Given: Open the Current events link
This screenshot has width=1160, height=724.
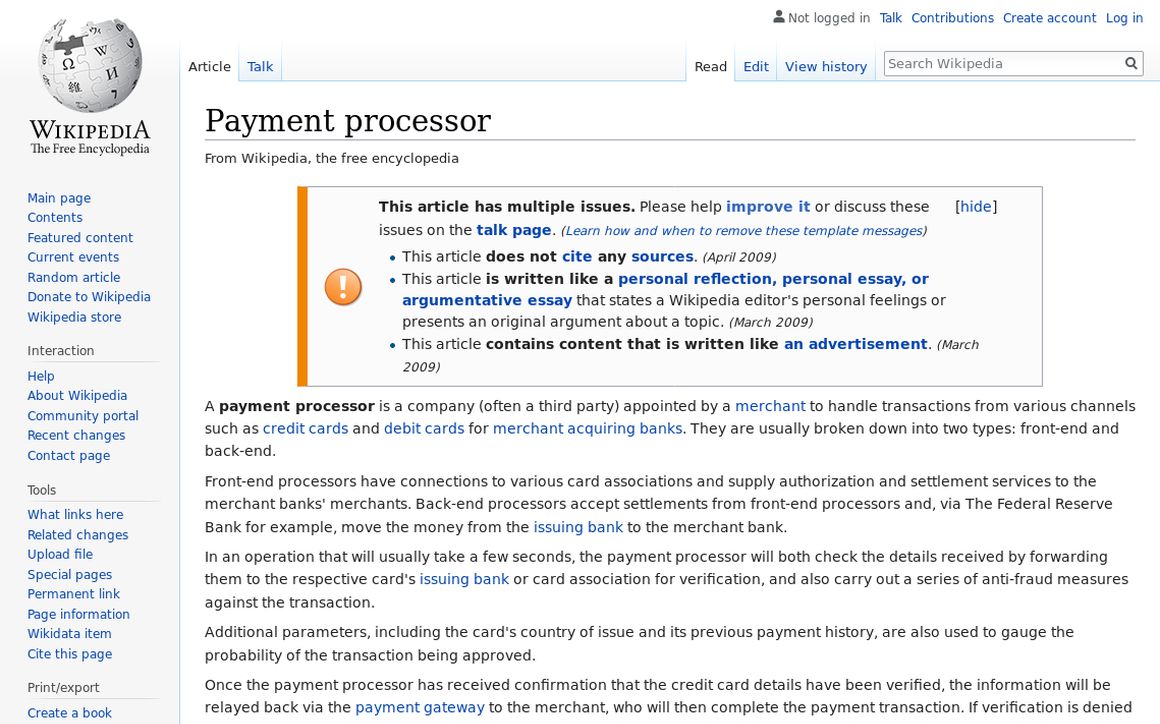Looking at the screenshot, I should coord(73,257).
